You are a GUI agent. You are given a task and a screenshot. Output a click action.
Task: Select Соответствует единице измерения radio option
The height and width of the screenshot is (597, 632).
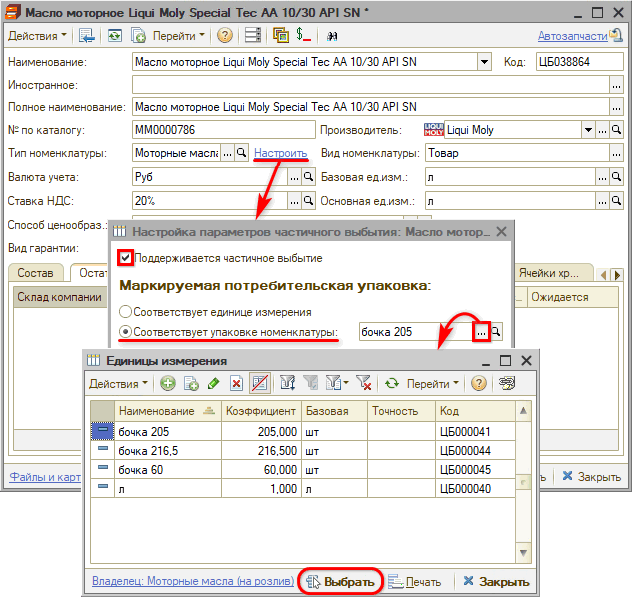pos(125,311)
